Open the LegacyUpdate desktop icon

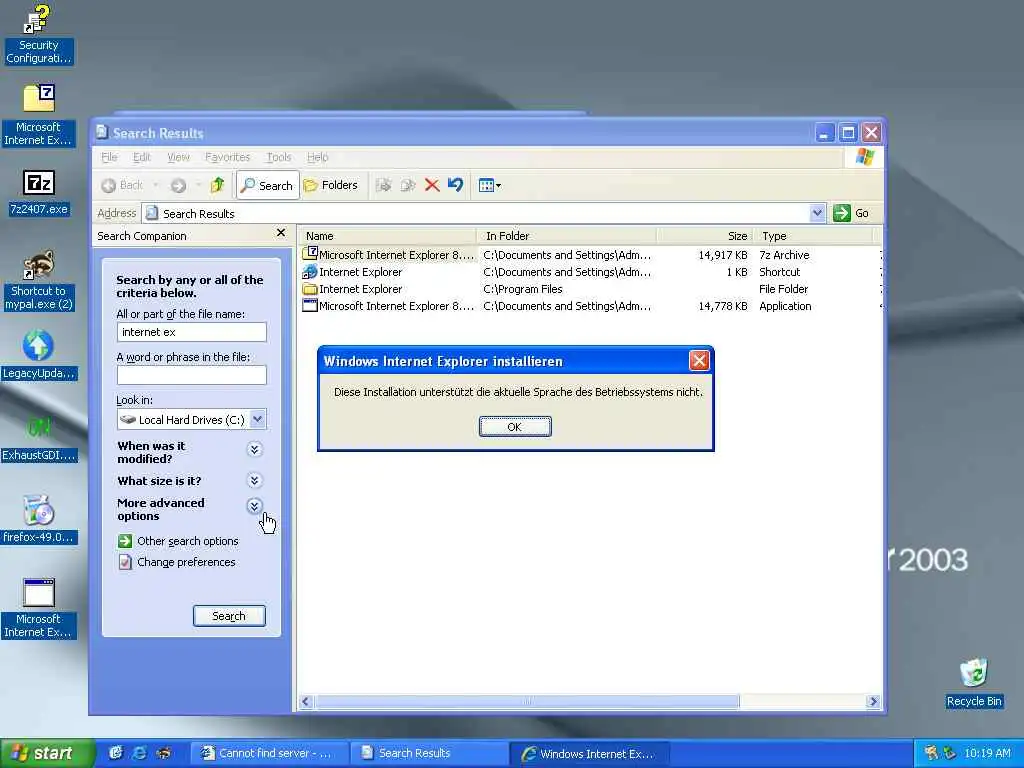tap(39, 356)
